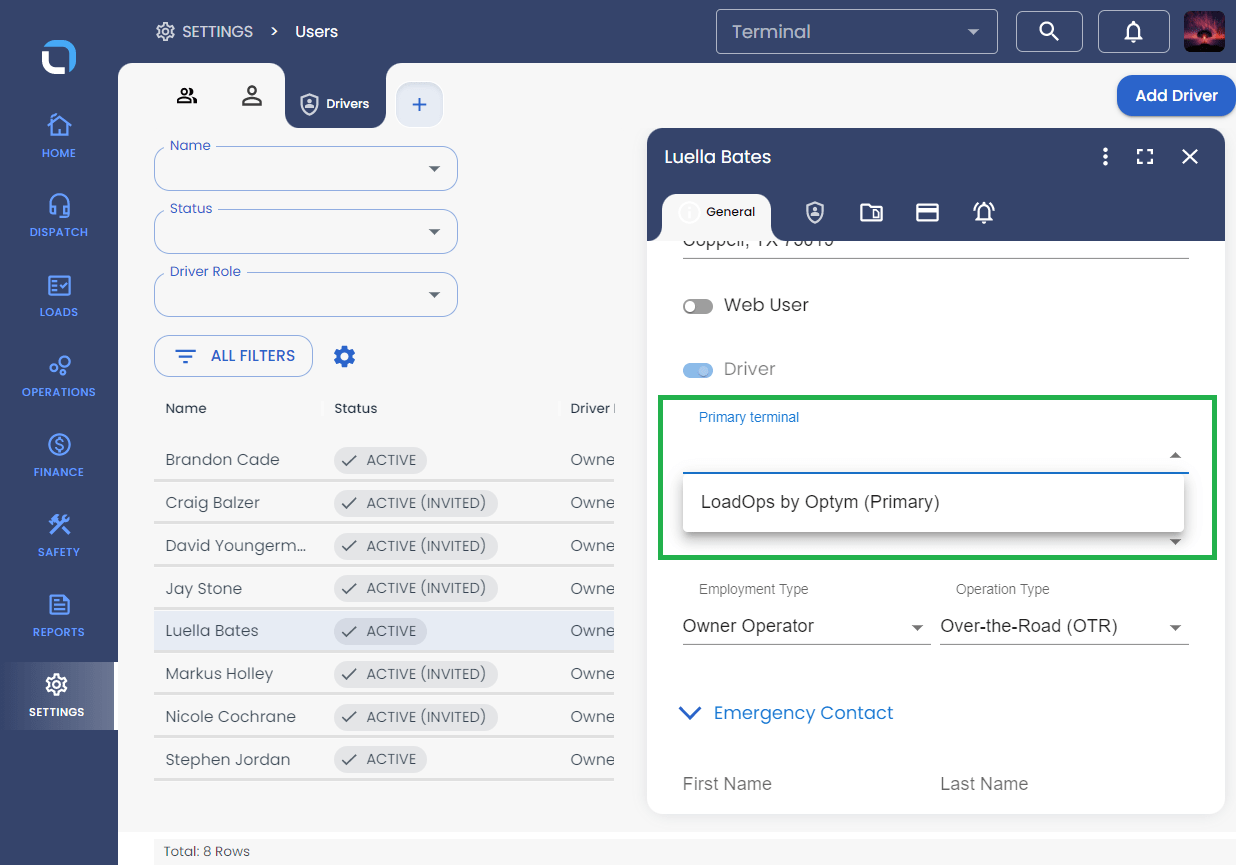
Task: Open the Operations section
Action: [x=59, y=376]
